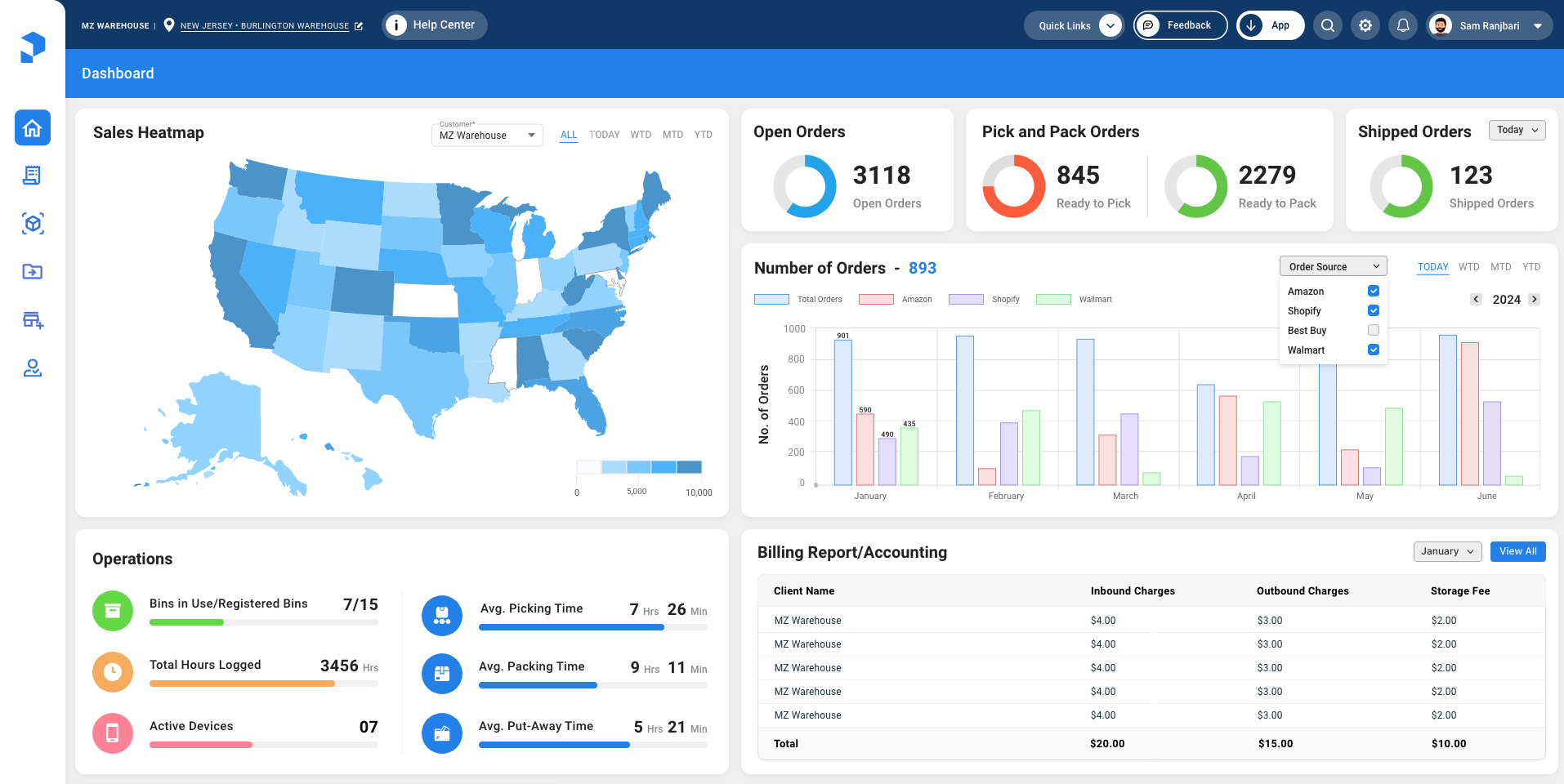Click the Avg. Picking Time icon
Viewport: 1564px width, 784px height.
pos(442,616)
